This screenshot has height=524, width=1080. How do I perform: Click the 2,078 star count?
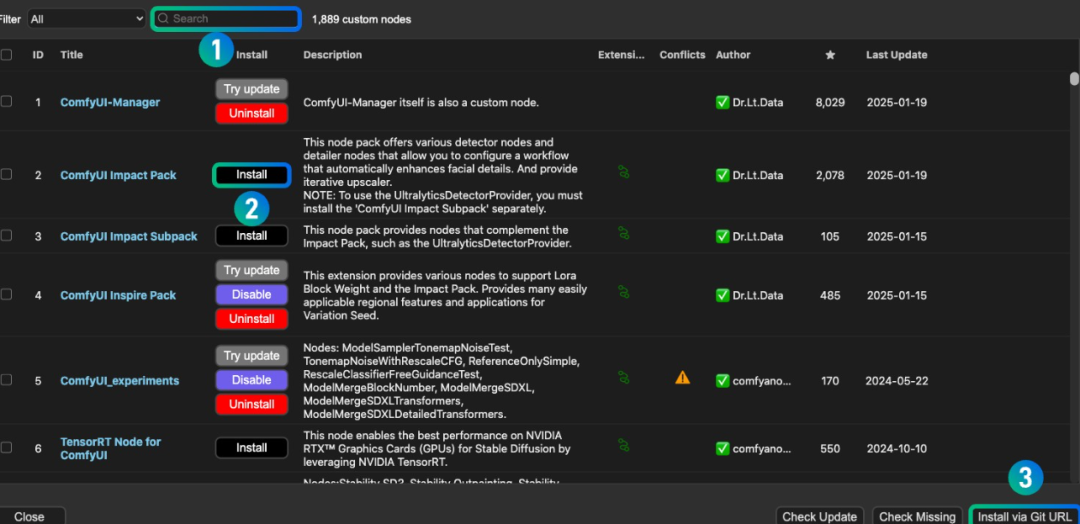[x=830, y=176]
